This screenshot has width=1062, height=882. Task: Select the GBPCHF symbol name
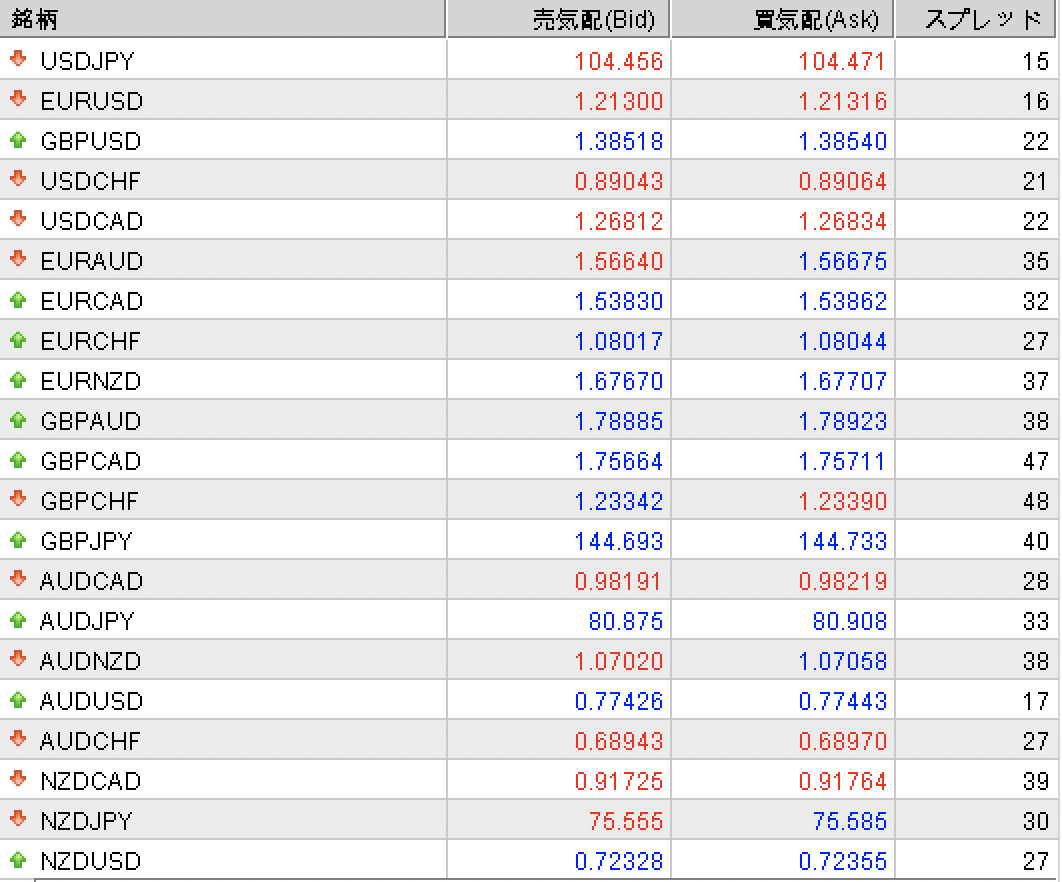[89, 501]
